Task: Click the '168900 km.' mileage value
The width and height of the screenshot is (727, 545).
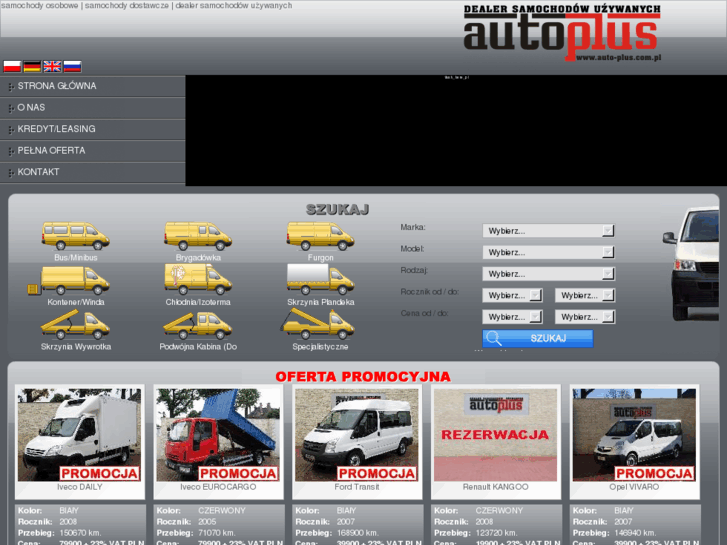Action: point(357,533)
